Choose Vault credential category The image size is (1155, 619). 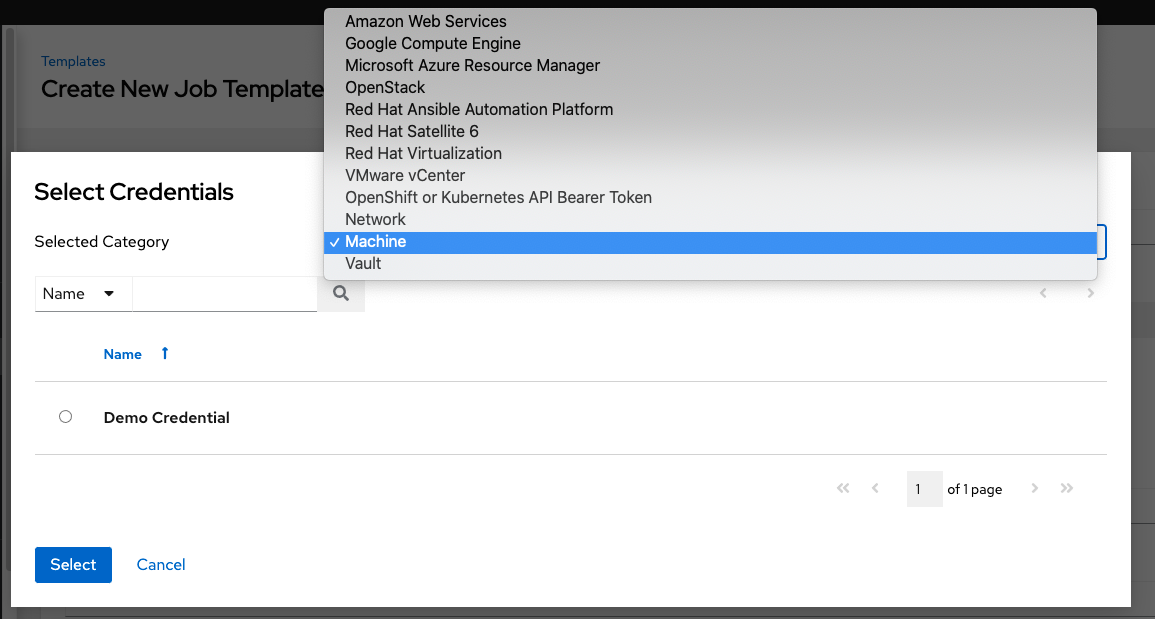point(710,264)
